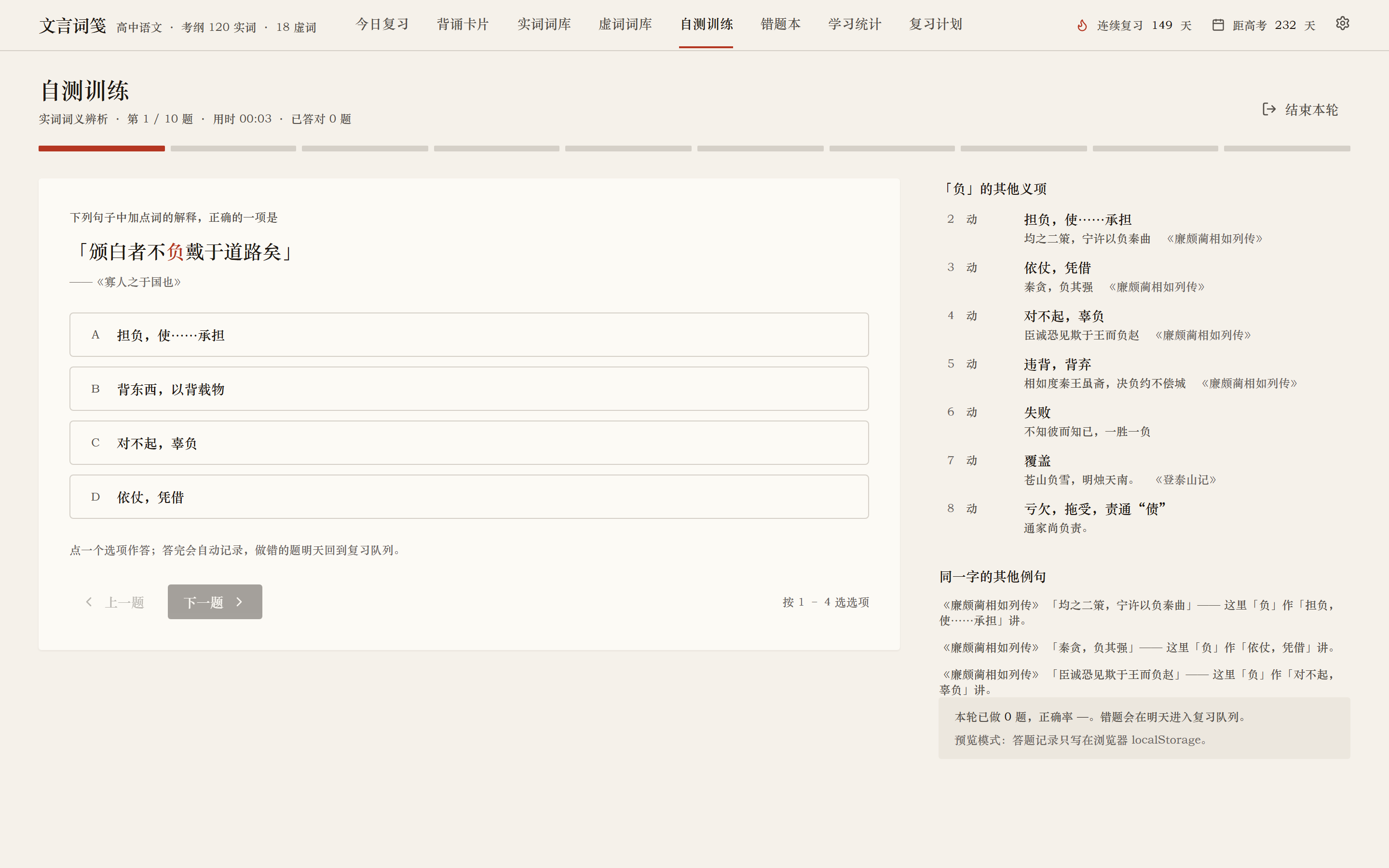1389x868 pixels.
Task: Click the source 《寡人之于国也》
Action: (138, 282)
